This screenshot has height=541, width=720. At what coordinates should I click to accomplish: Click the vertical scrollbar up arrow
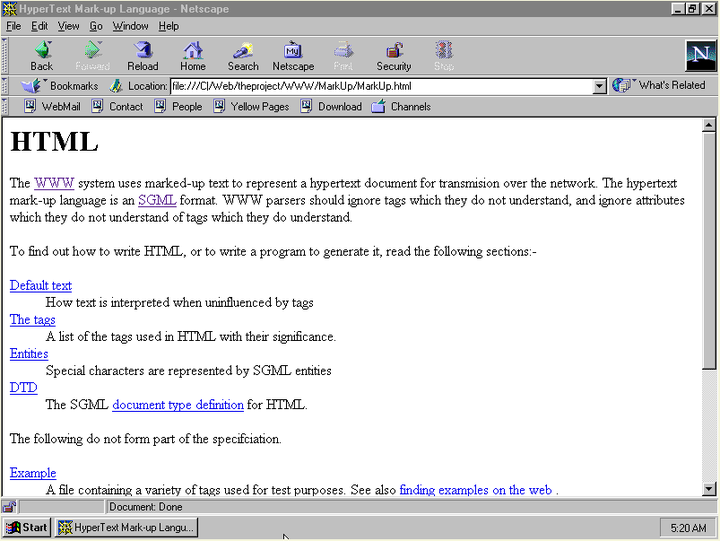point(709,125)
